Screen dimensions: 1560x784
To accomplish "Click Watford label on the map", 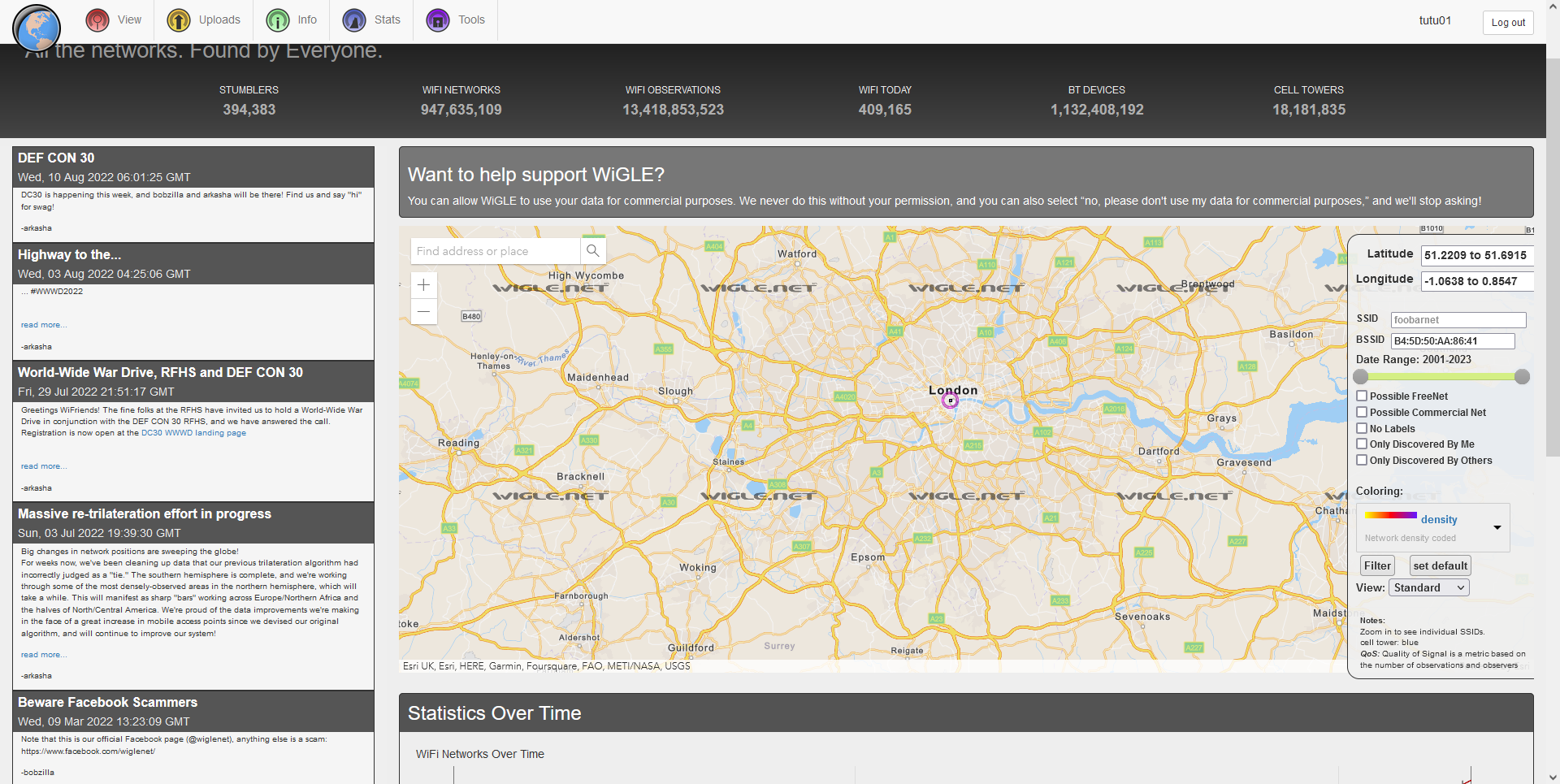I will [x=797, y=253].
